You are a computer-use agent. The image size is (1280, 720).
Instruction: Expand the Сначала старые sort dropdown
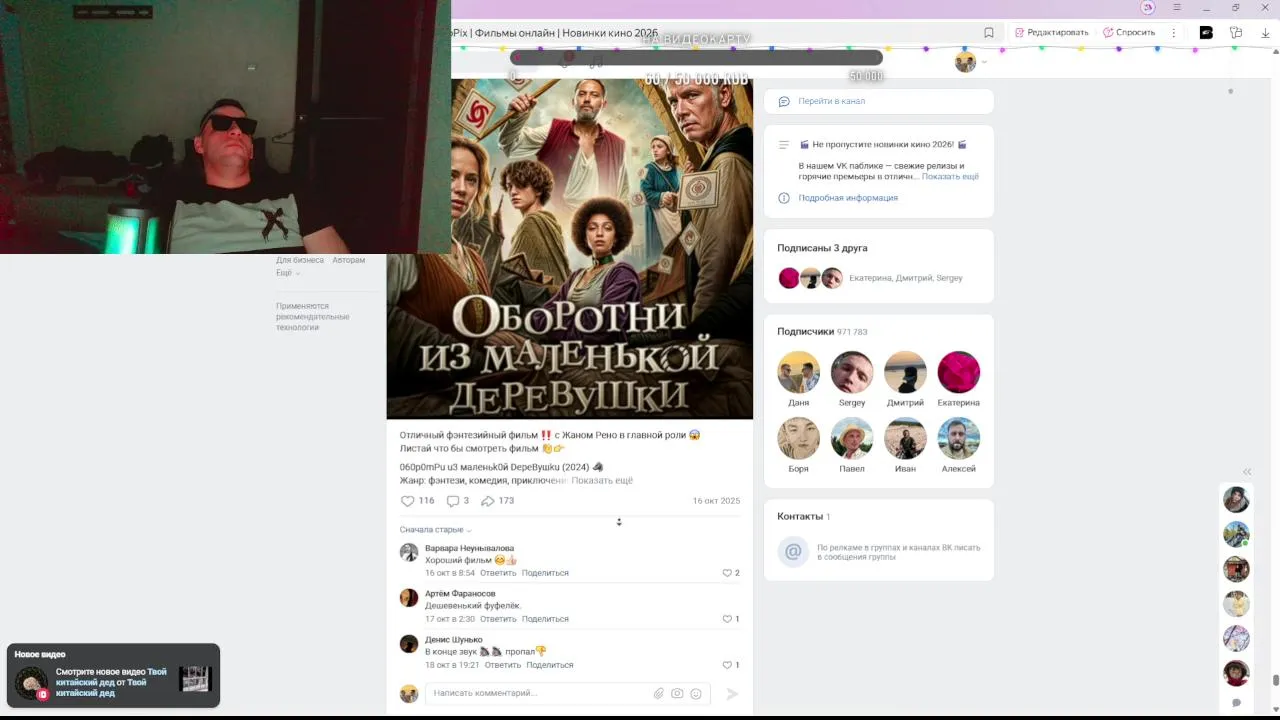pos(435,530)
